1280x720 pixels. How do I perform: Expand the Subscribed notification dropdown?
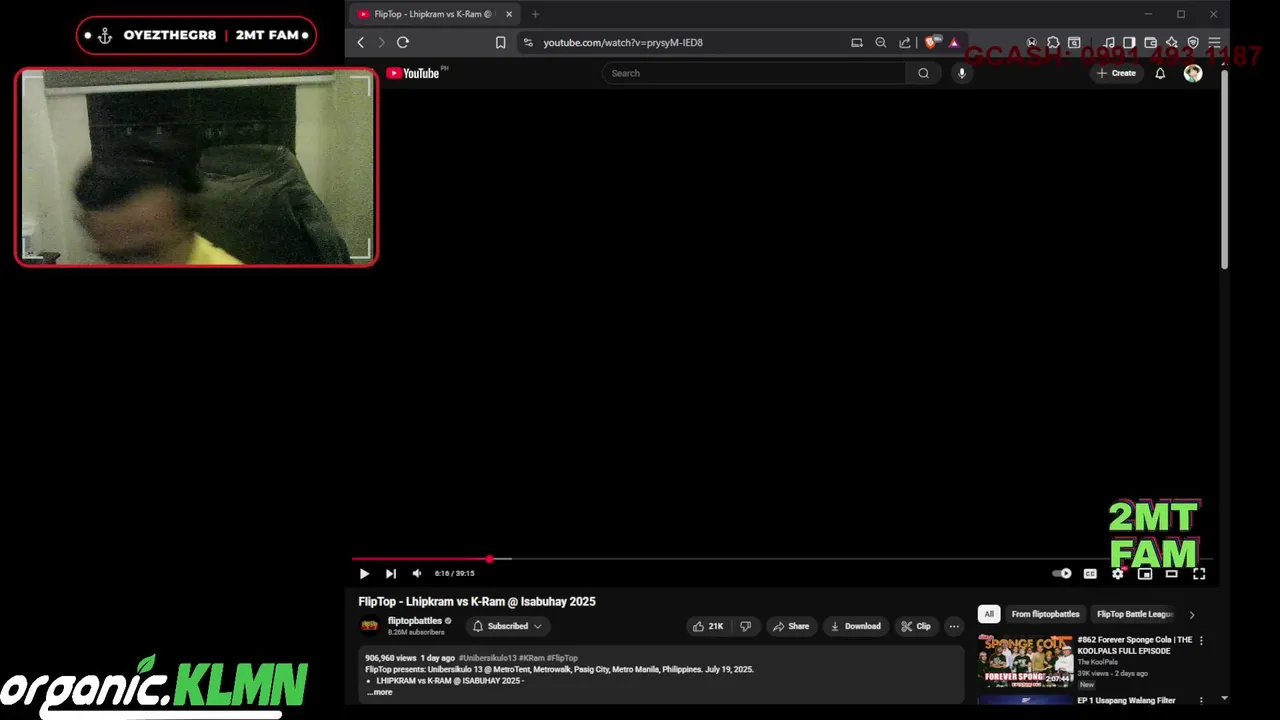507,626
